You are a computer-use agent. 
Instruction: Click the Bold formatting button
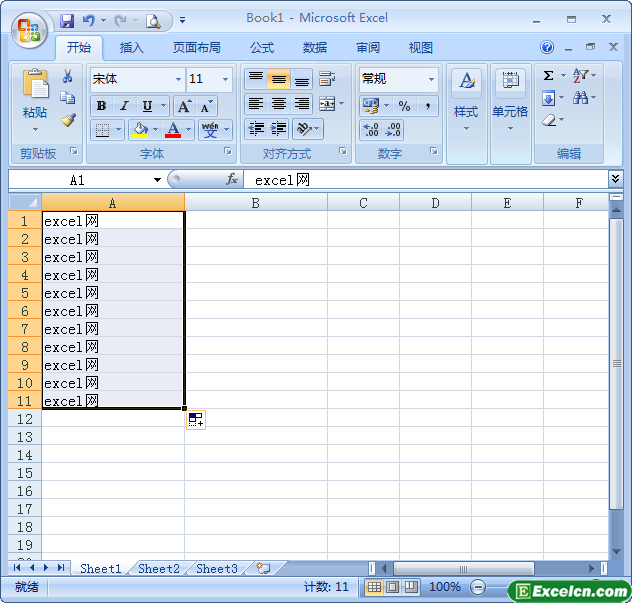coord(101,106)
